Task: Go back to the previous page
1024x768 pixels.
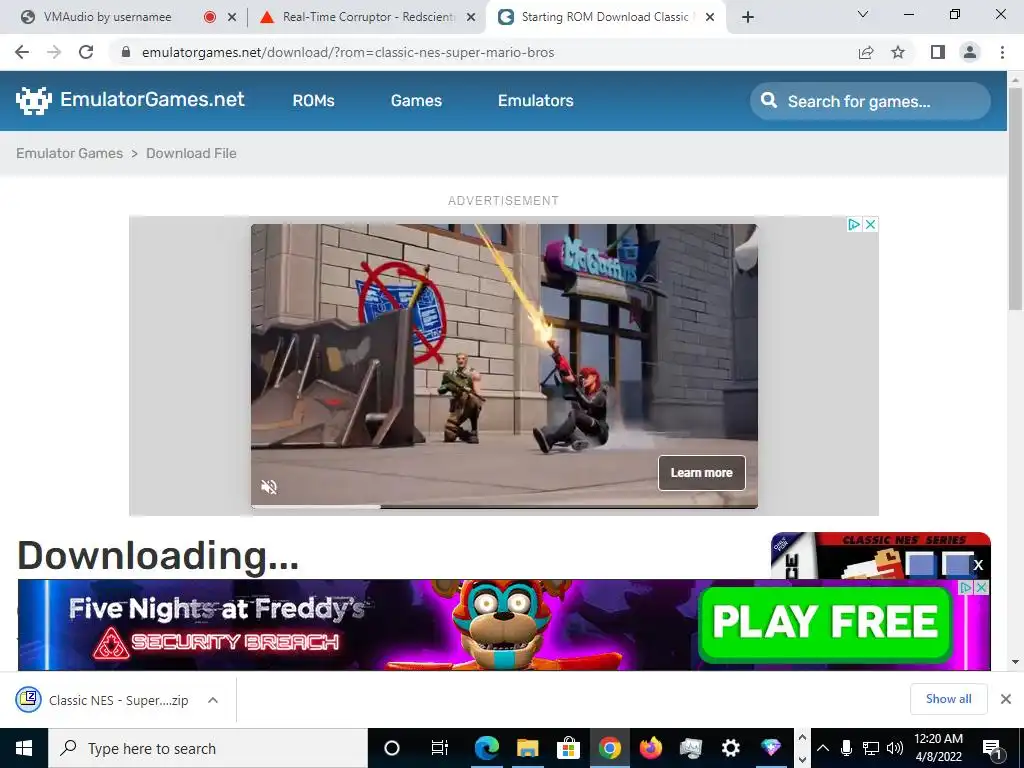Action: tap(22, 52)
